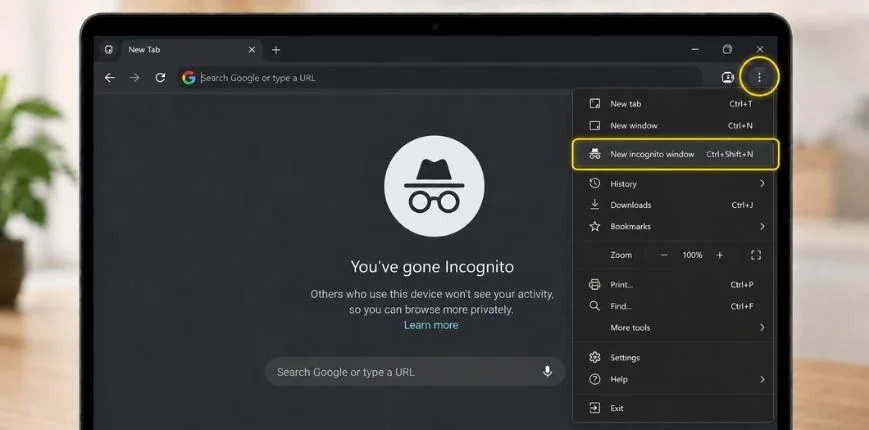Screen dimensions: 869x430
Task: Open Downloads from the menu
Action: click(673, 205)
